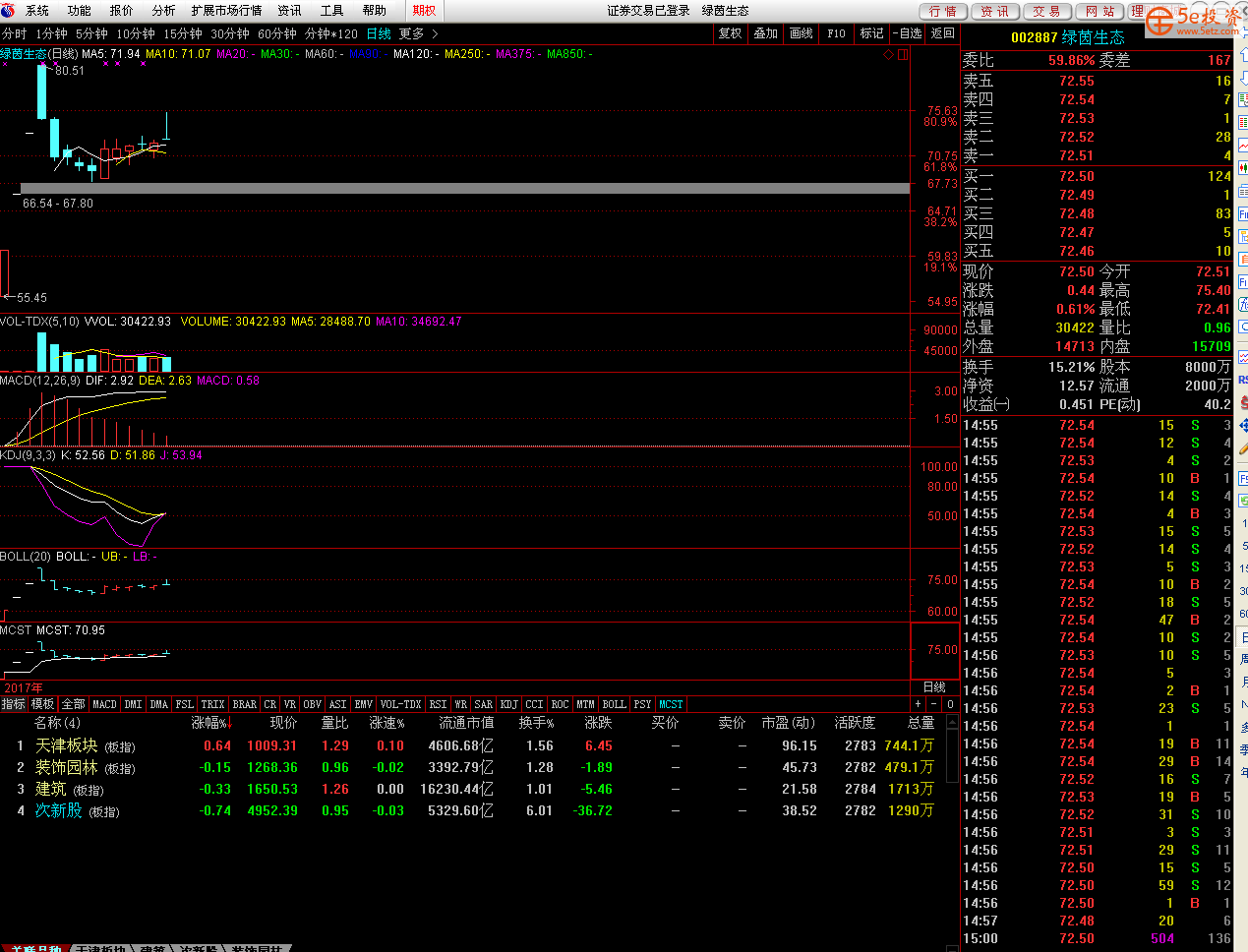
Task: Click the 返回 back button
Action: pyautogui.click(x=943, y=33)
